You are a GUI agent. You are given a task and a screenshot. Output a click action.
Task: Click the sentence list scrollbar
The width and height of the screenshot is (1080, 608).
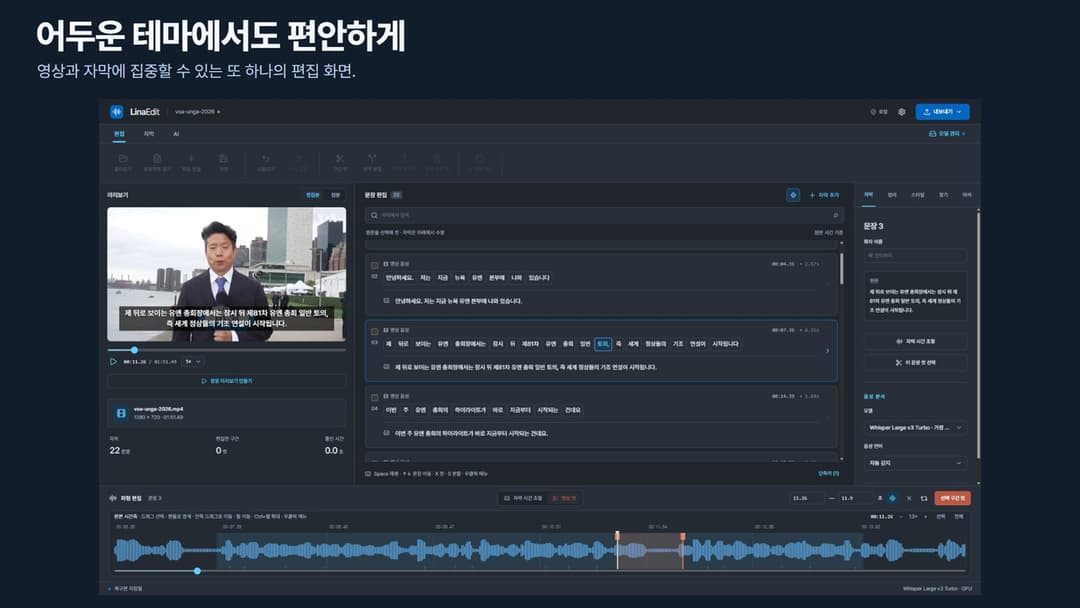click(841, 269)
